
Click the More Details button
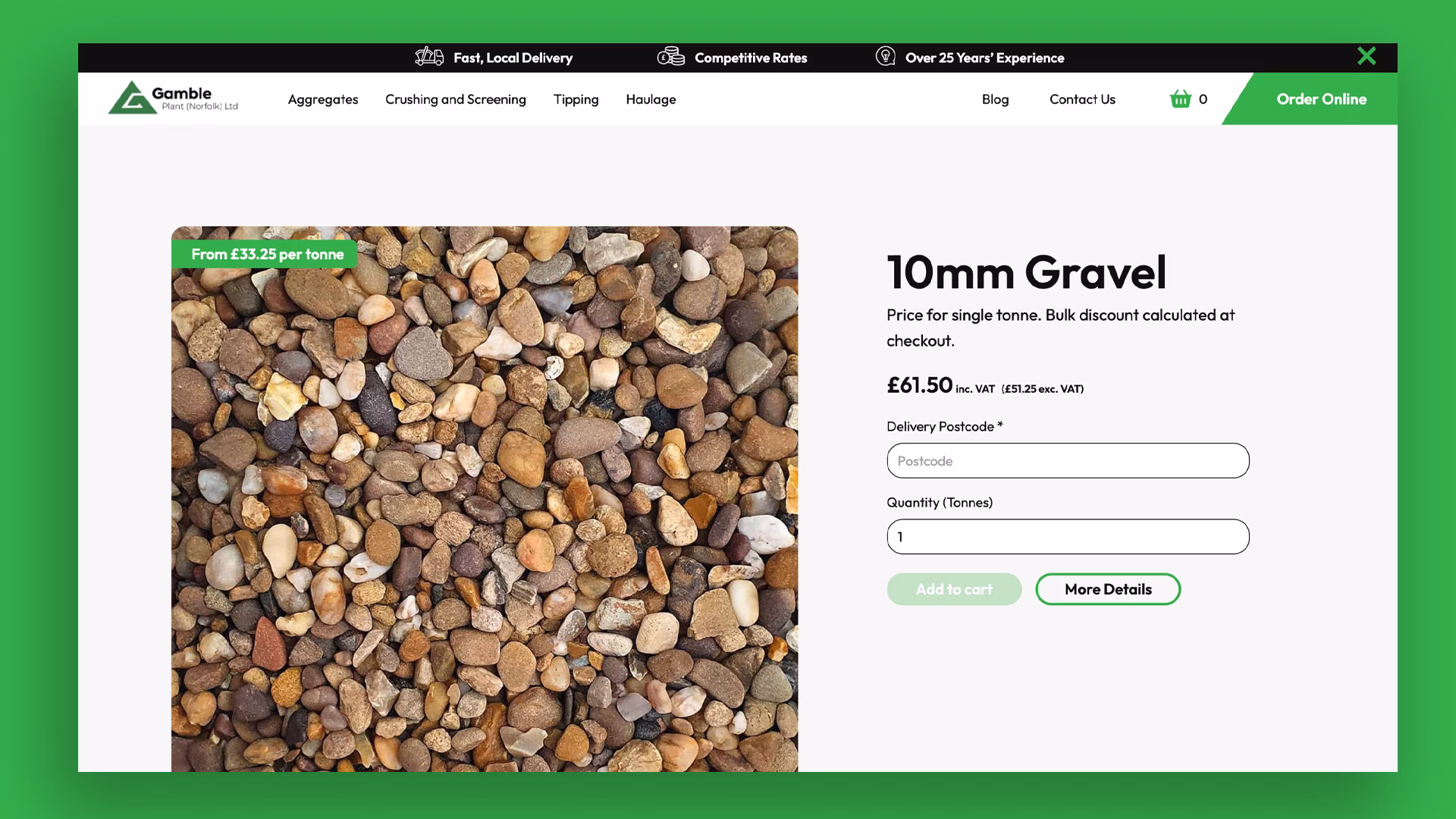(x=1107, y=589)
